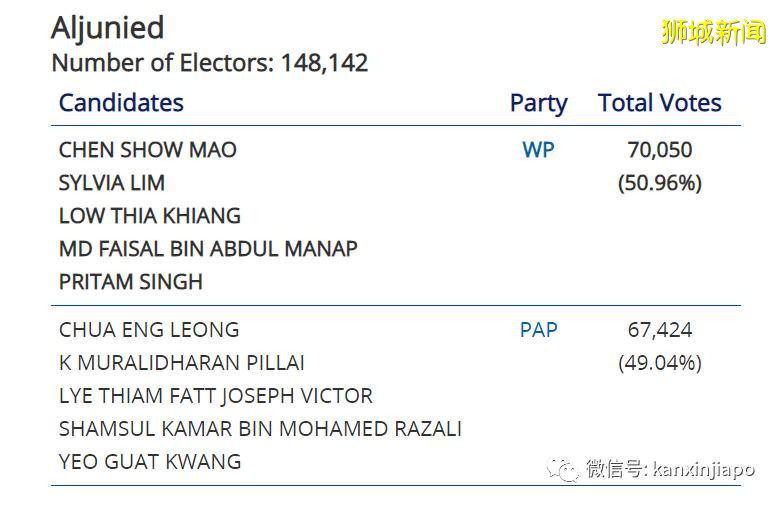This screenshot has width=781, height=505.
Task: Click candidate LYE THIAM FATT JOSEPH VICTOR
Action: (x=216, y=396)
